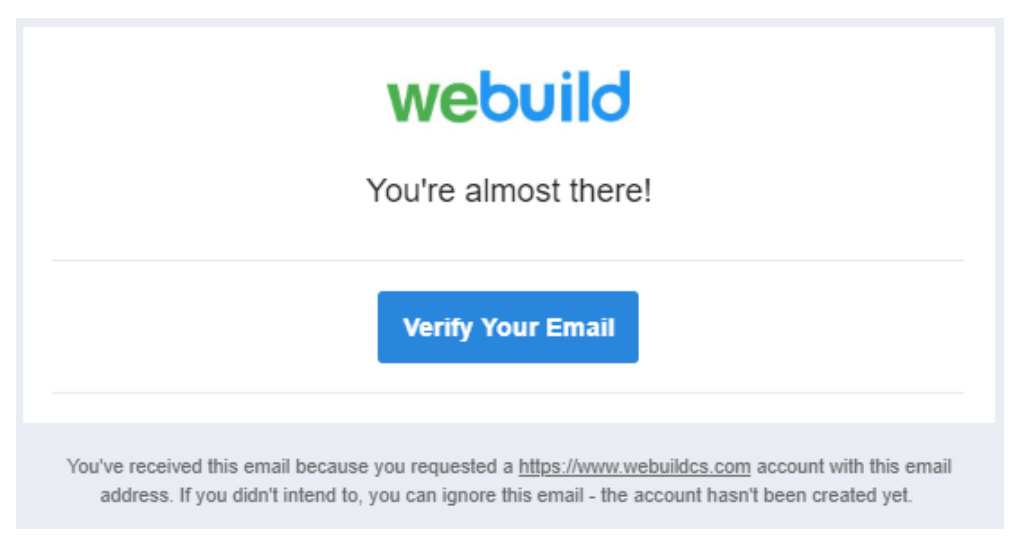The width and height of the screenshot is (1028, 552).
Task: Click the word "address." in the footer
Action: 137,496
